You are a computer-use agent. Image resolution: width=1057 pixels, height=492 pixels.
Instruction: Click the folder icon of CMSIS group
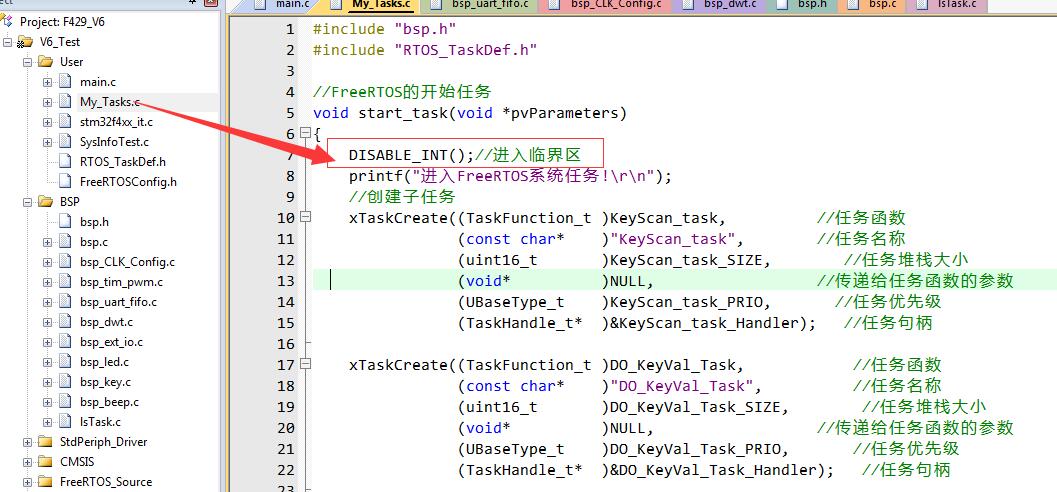tap(45, 462)
